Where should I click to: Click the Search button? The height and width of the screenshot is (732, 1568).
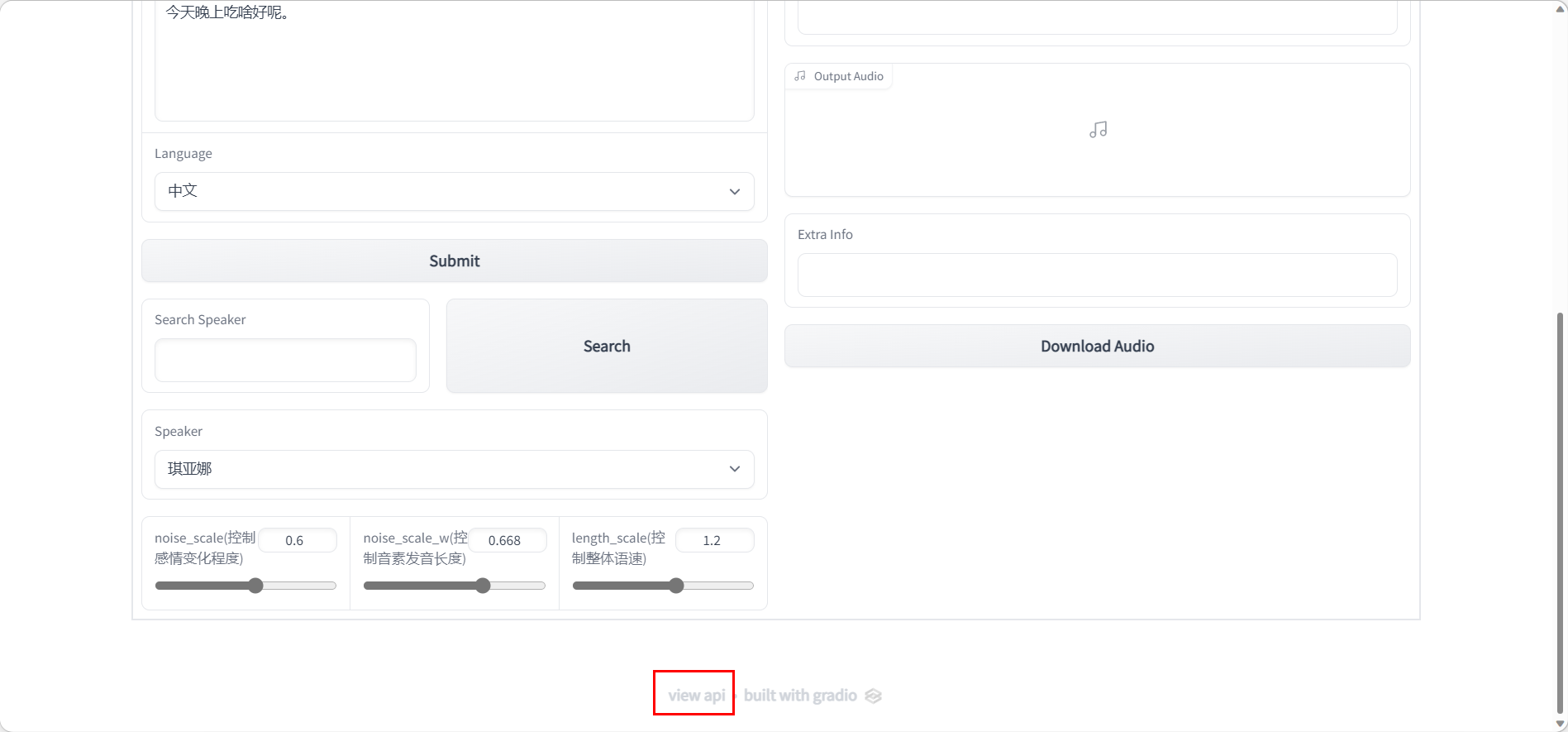(x=607, y=346)
